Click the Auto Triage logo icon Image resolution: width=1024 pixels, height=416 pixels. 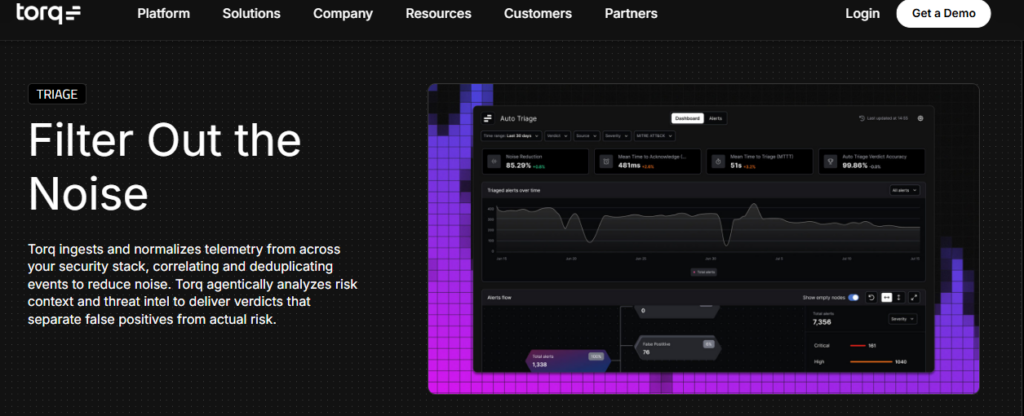[487, 118]
